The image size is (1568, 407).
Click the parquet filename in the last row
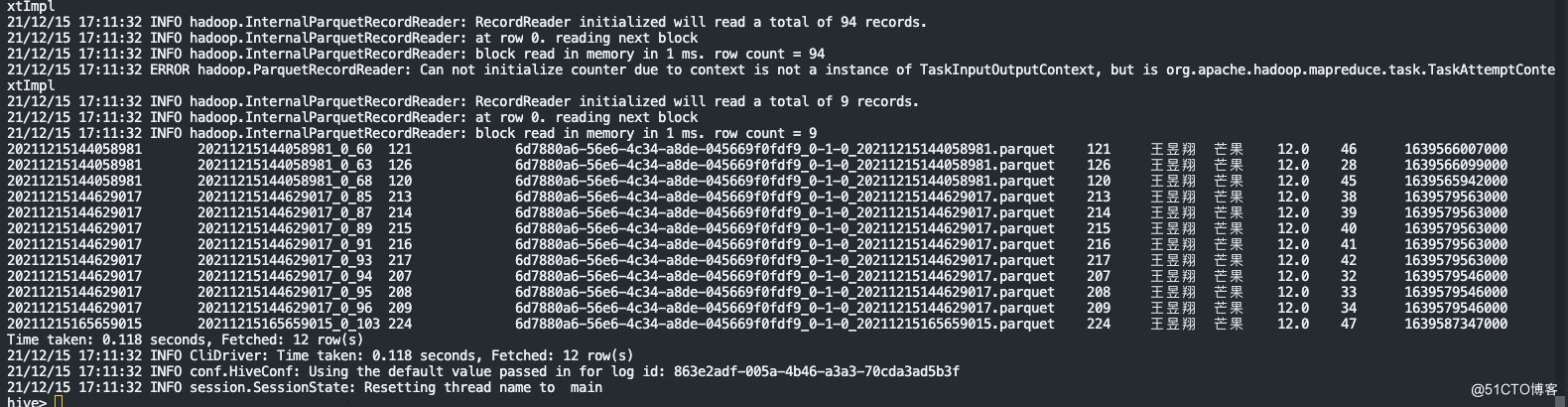[x=785, y=324]
